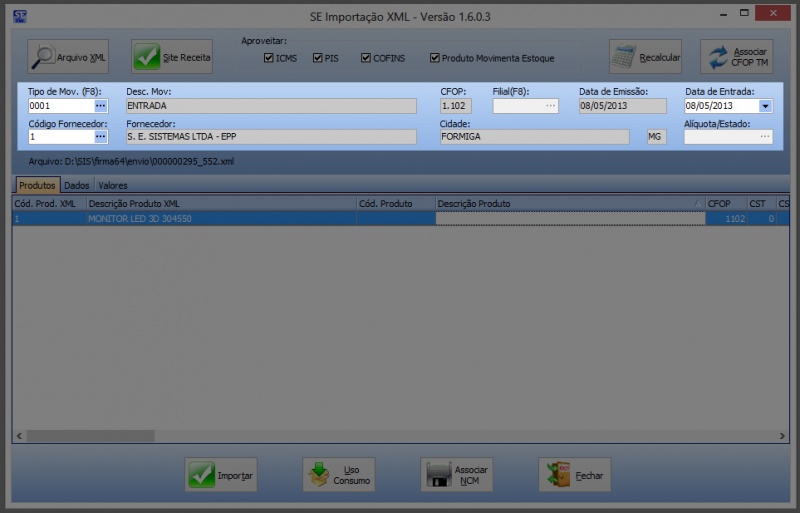Switch to the Valores tab
The height and width of the screenshot is (513, 800).
[112, 185]
